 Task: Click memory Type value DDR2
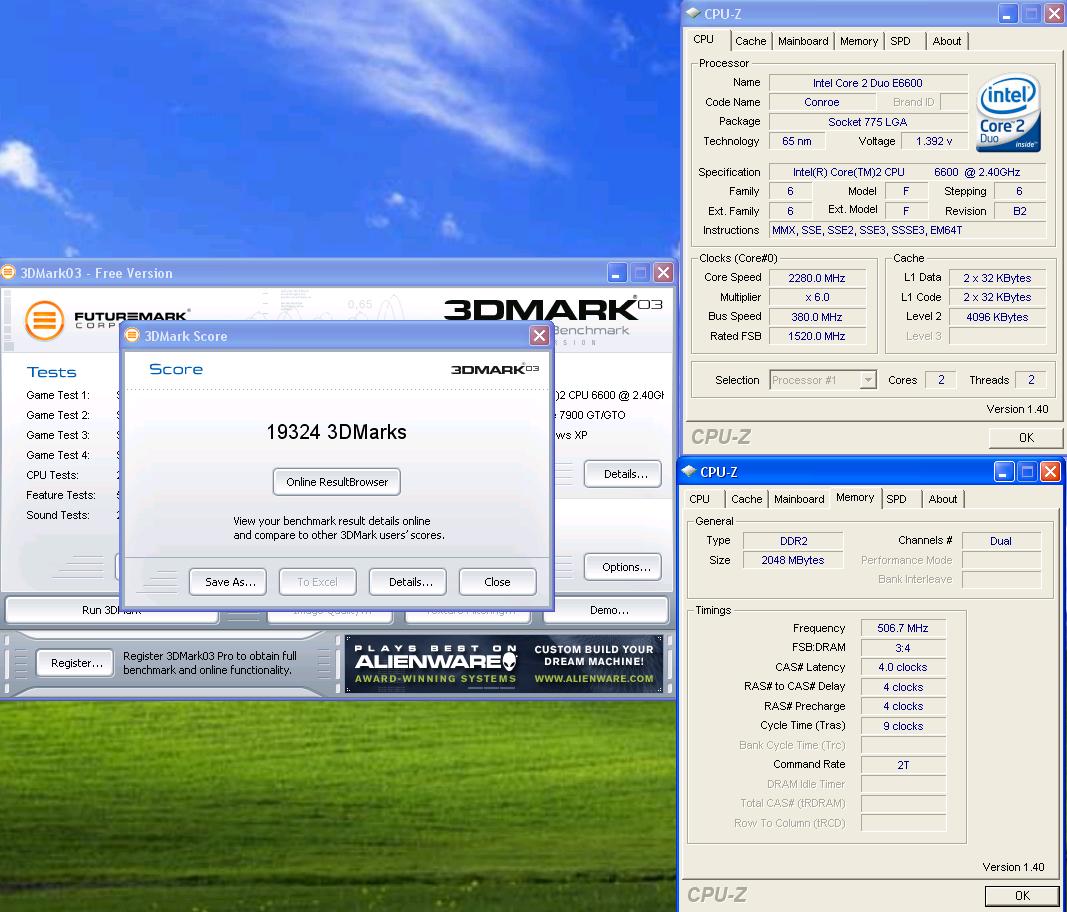click(x=793, y=541)
